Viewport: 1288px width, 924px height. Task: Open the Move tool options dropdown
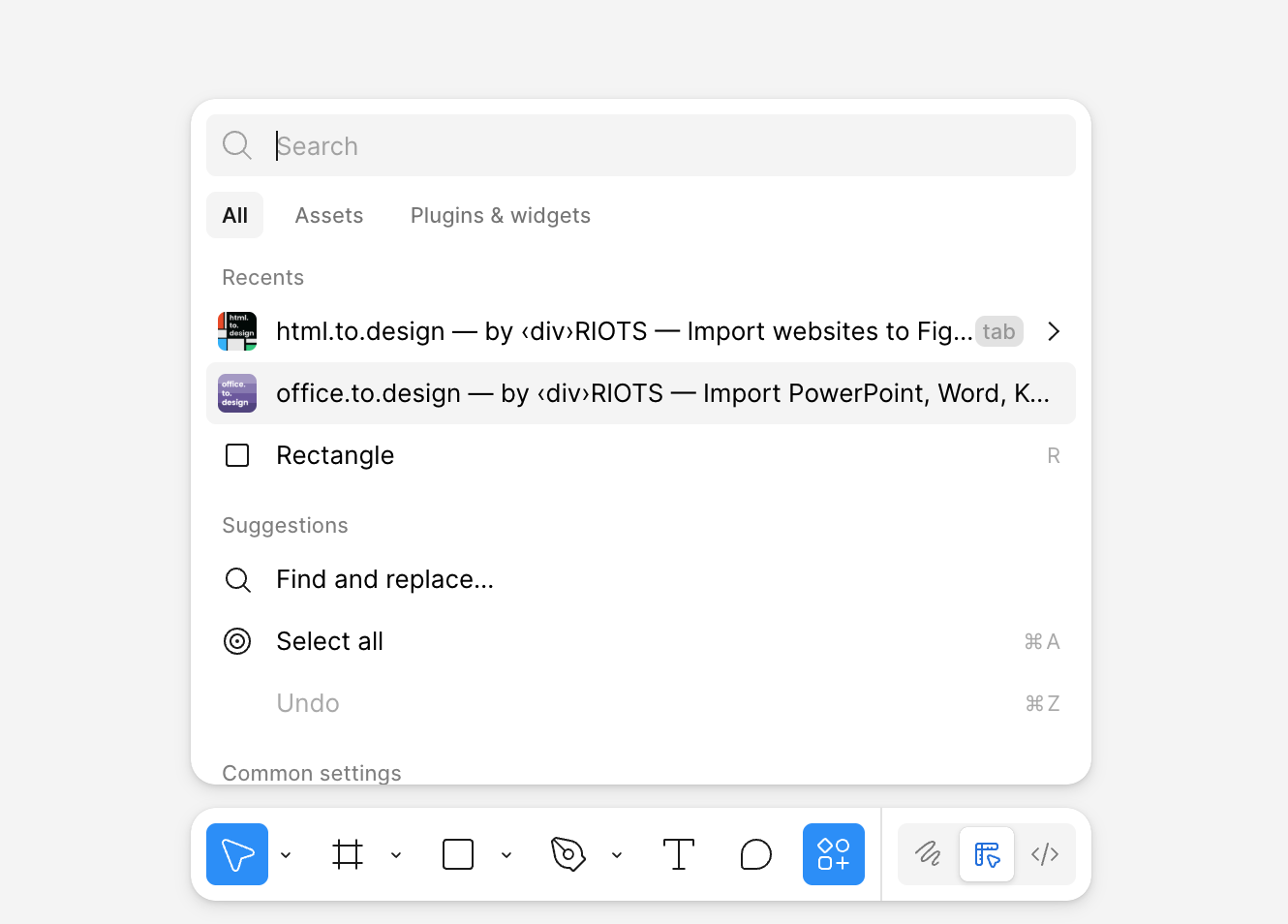point(286,855)
